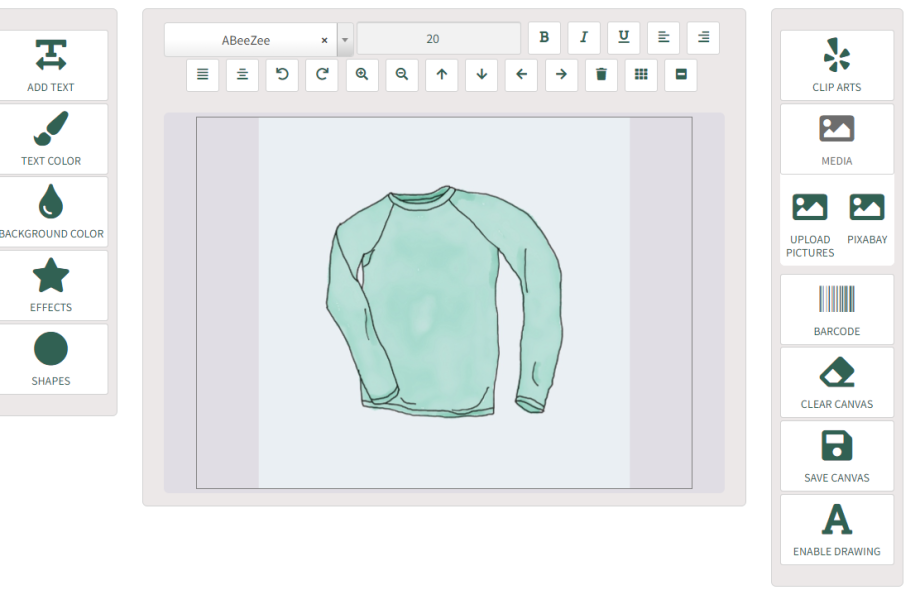Select the Background Color droplet icon

pos(51,202)
